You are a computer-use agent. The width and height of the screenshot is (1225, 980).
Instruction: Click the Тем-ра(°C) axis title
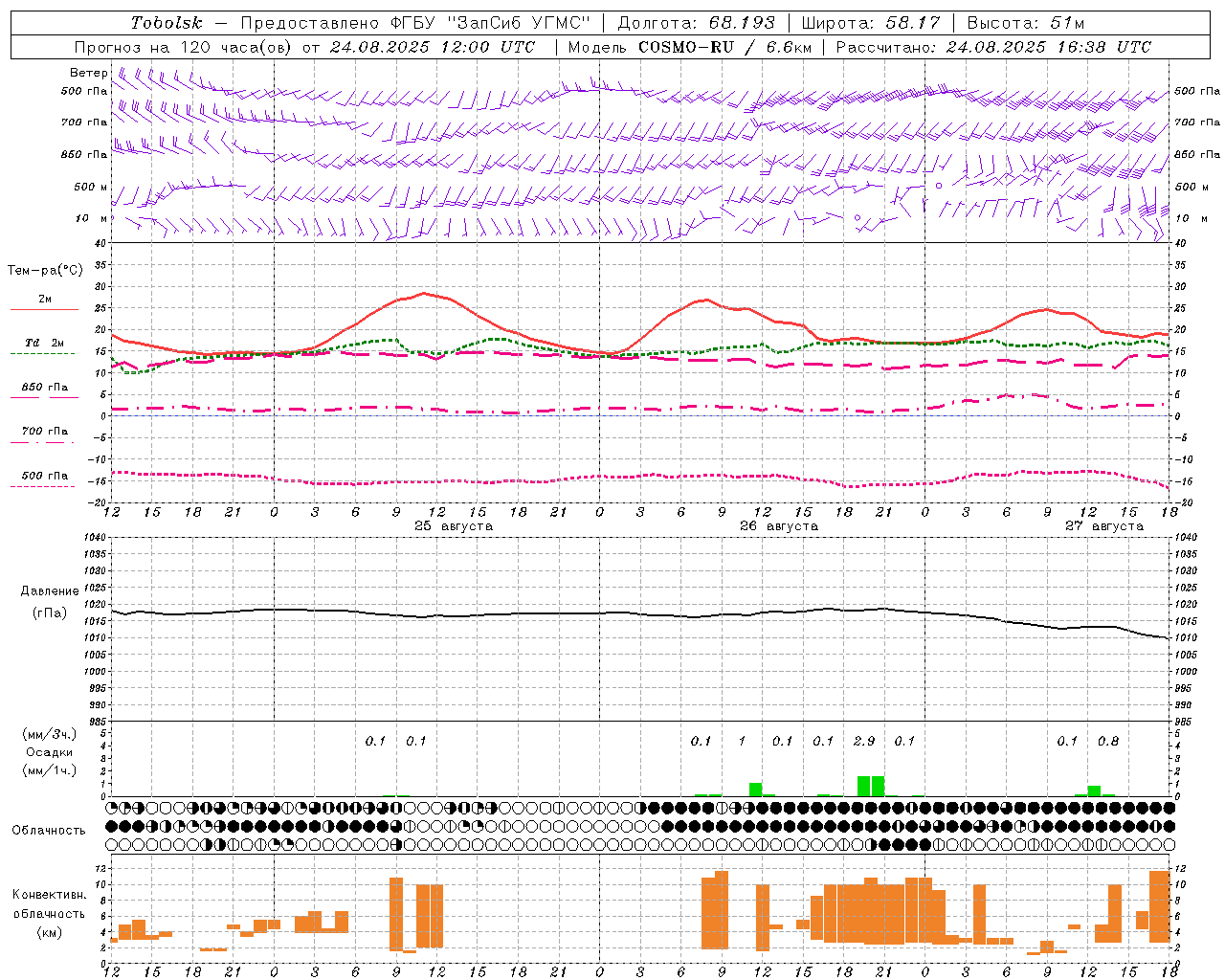(x=45, y=271)
